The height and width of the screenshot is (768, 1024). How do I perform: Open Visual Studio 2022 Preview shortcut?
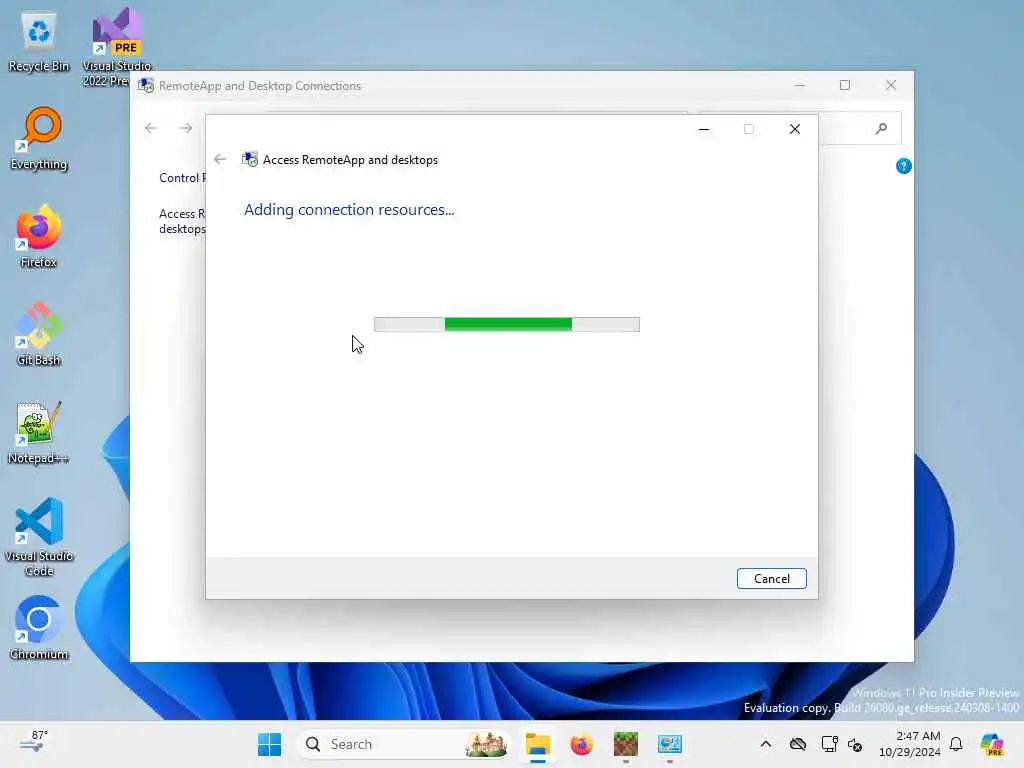coord(116,47)
